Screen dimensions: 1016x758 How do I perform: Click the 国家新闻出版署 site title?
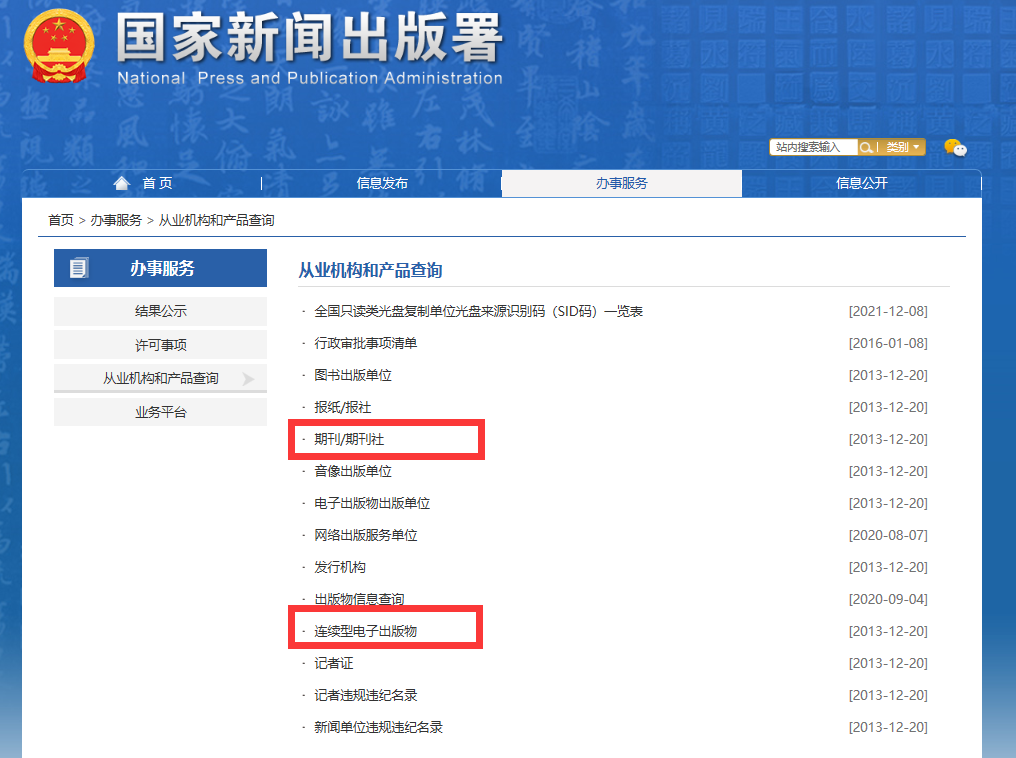[x=310, y=38]
